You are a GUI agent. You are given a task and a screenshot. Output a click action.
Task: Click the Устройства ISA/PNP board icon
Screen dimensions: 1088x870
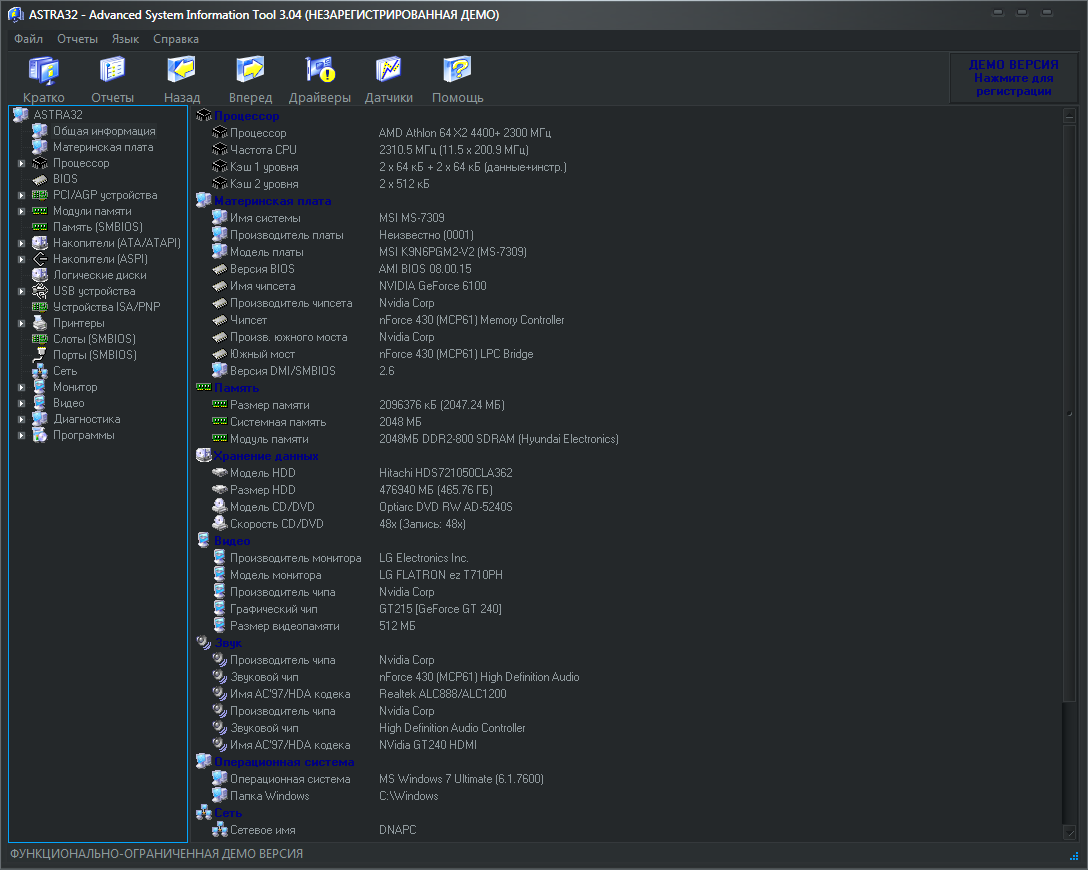click(x=40, y=307)
